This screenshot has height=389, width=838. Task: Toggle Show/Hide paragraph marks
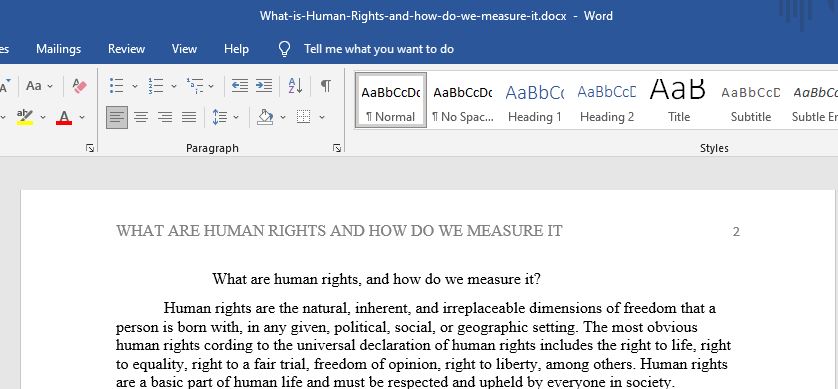click(x=325, y=85)
